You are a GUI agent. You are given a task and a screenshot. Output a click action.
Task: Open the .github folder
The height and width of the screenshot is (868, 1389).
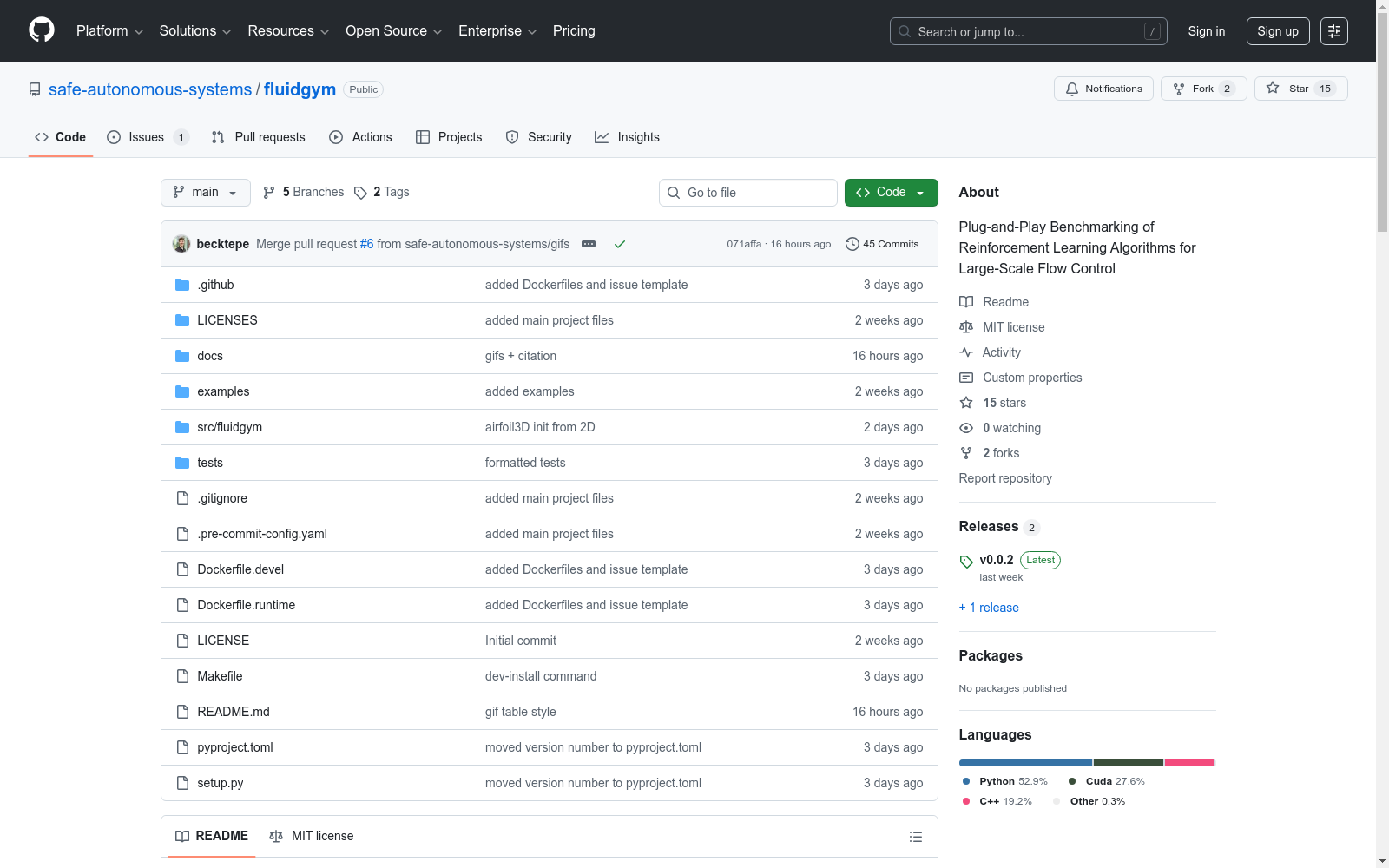215,285
